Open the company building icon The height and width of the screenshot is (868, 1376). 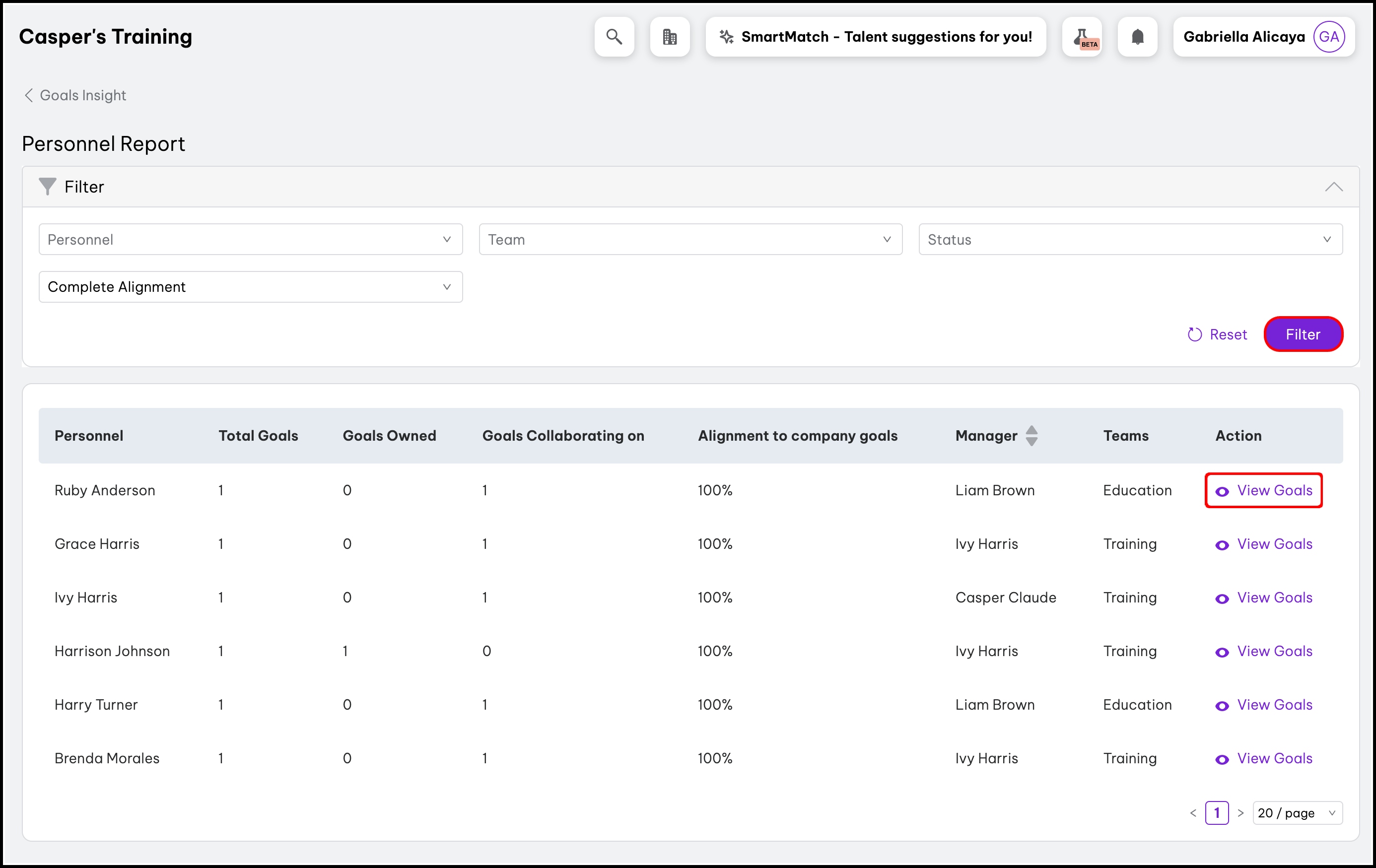tap(669, 37)
